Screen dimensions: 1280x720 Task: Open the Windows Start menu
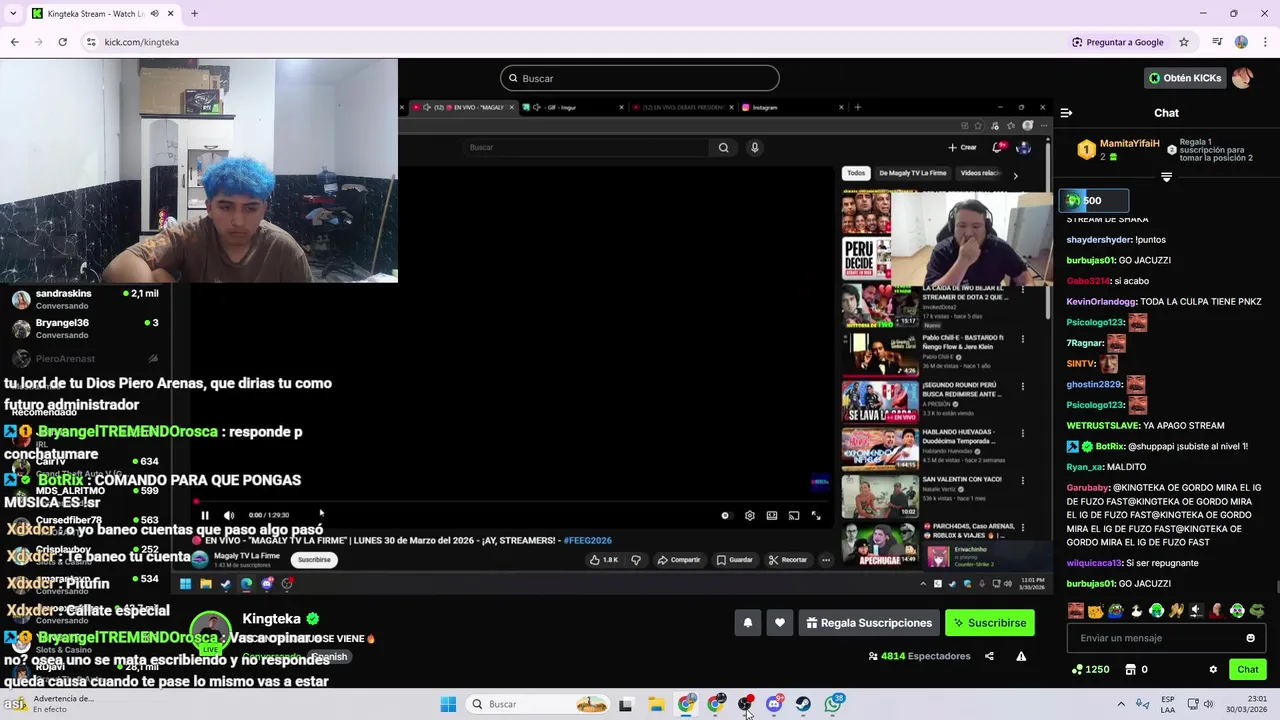point(448,704)
